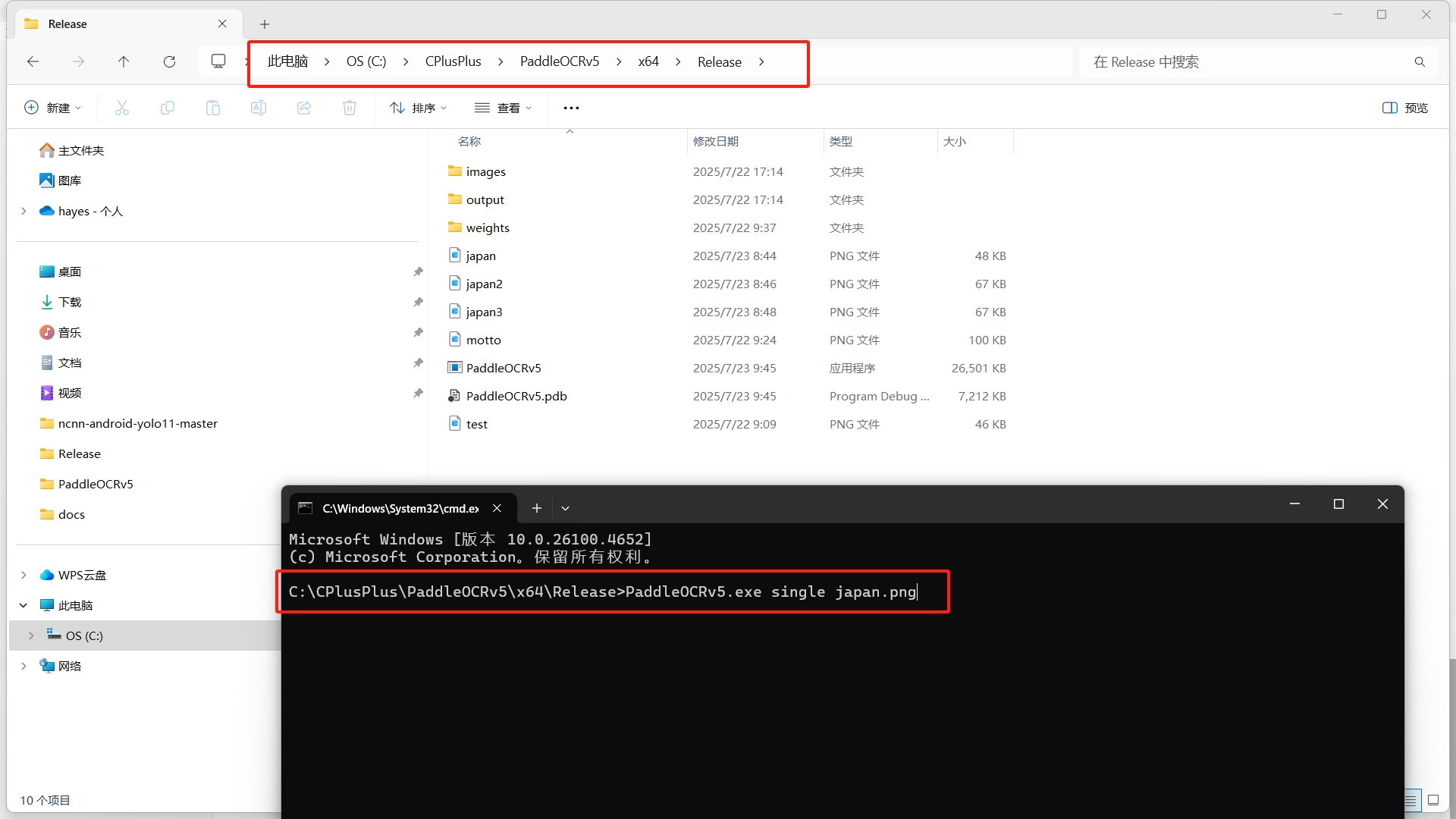
Task: Toggle the 预览 preview pane
Action: (x=1405, y=108)
